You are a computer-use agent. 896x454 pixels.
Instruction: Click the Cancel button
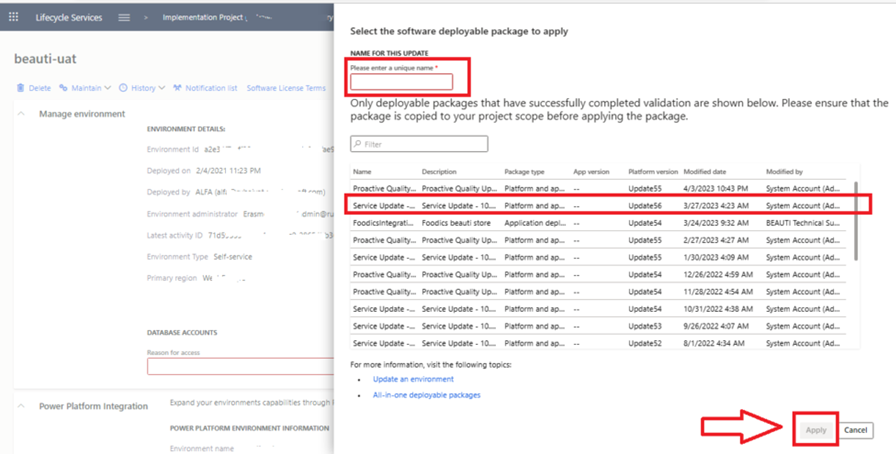[855, 430]
